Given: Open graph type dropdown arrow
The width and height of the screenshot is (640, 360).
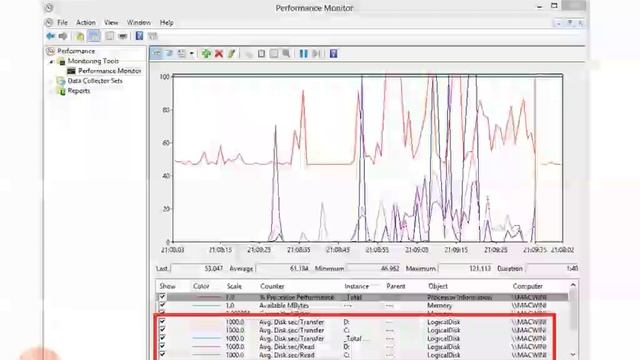Looking at the screenshot, I should [x=191, y=53].
